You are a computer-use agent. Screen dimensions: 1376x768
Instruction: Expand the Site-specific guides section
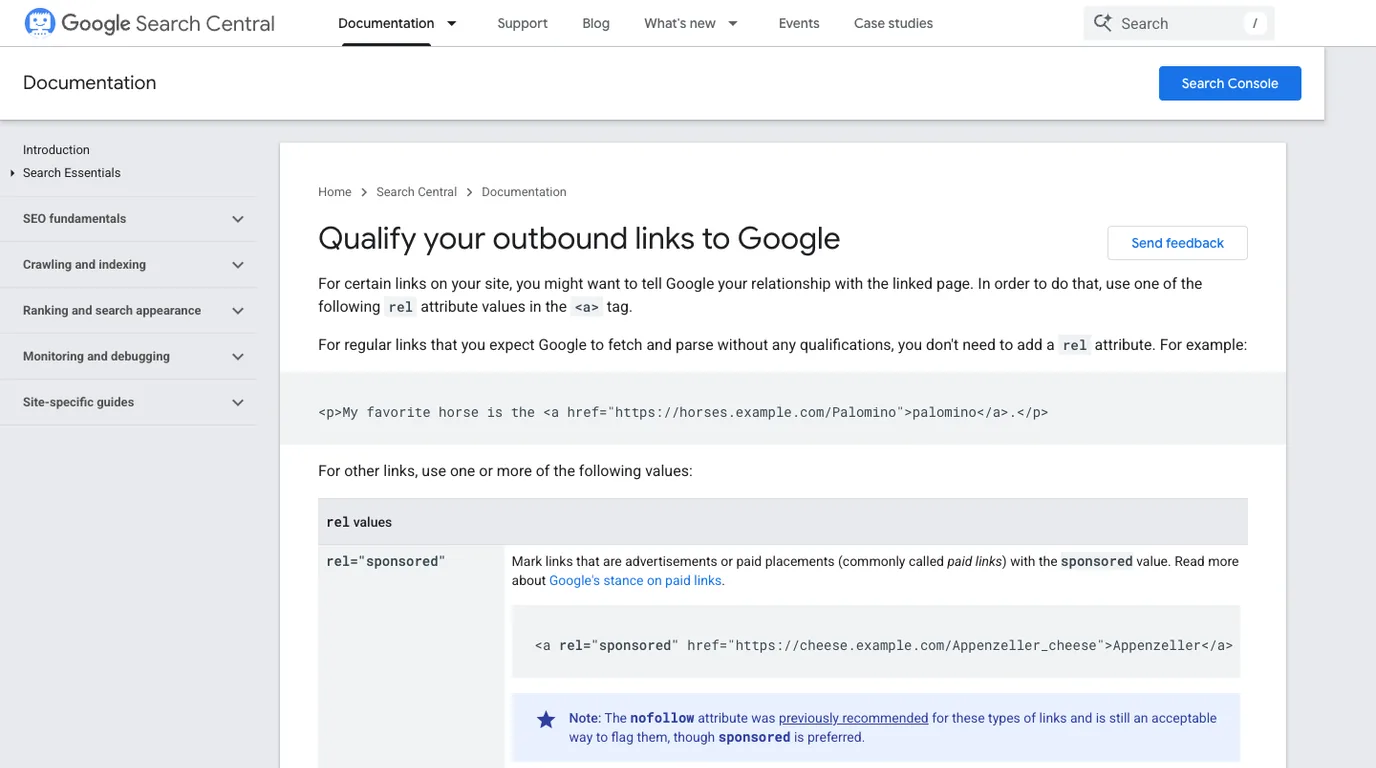[x=238, y=403]
